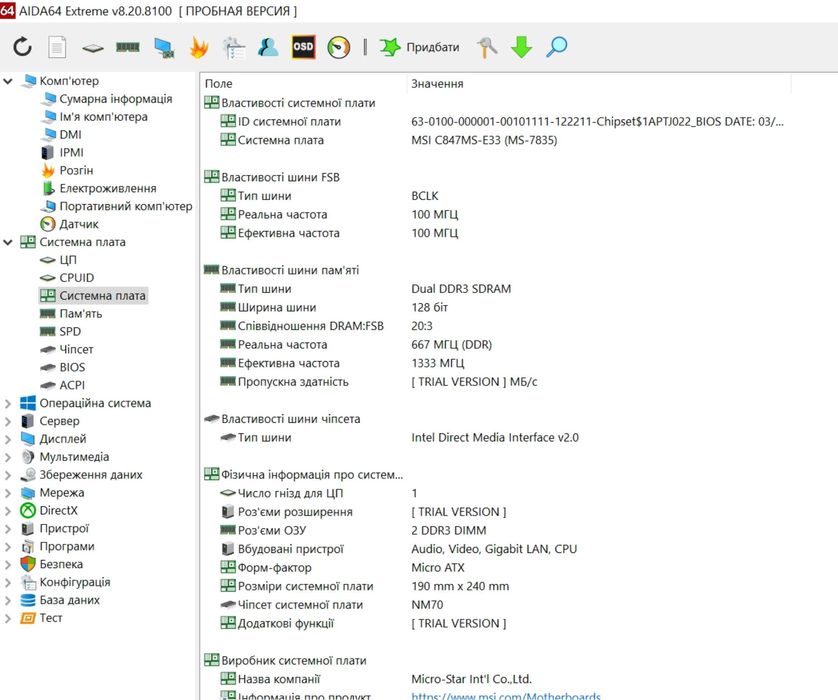The image size is (838, 700).
Task: Expand the Операційна система node
Action: tap(8, 403)
